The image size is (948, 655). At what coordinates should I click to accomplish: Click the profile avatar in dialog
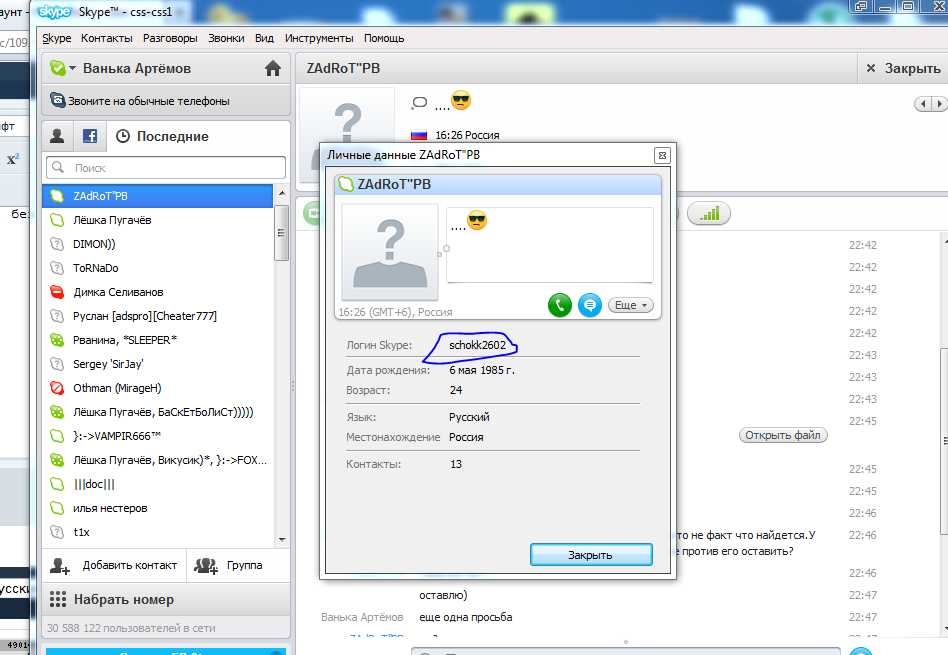390,252
